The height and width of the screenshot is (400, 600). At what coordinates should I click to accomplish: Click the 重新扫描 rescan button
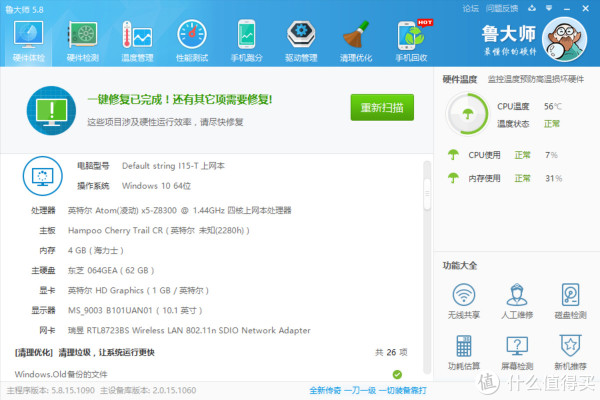(382, 107)
